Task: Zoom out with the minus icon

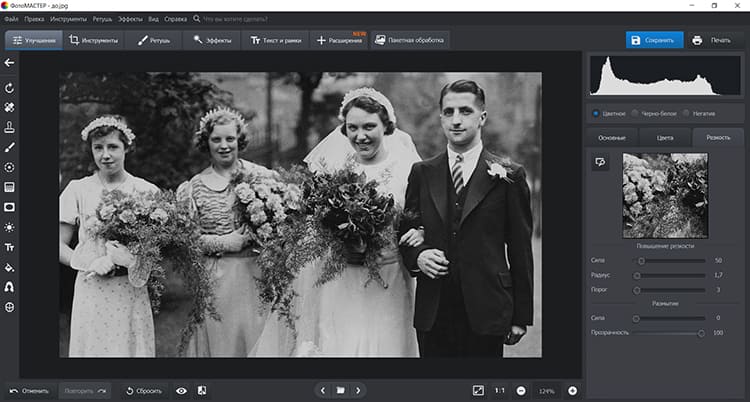Action: click(521, 390)
